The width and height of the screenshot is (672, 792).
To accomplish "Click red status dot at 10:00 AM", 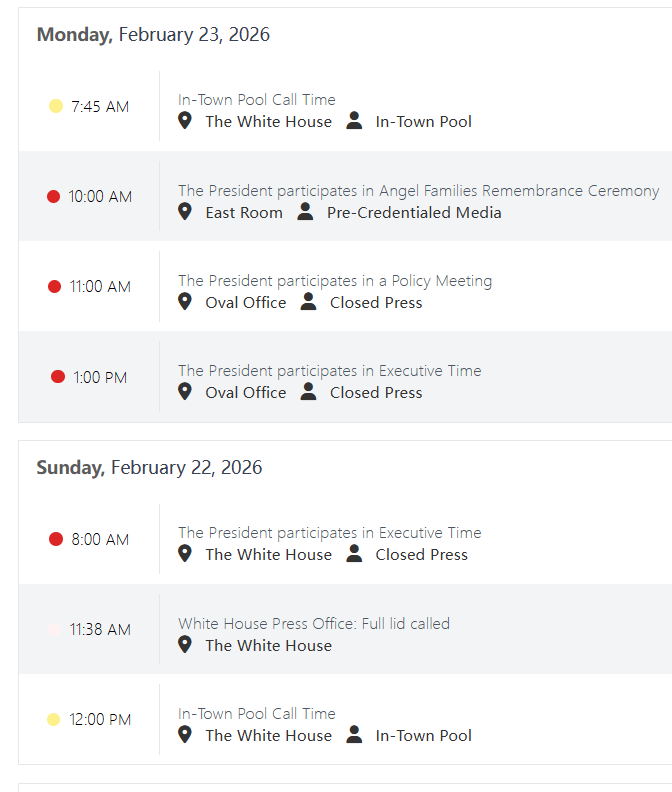I will 54,196.
